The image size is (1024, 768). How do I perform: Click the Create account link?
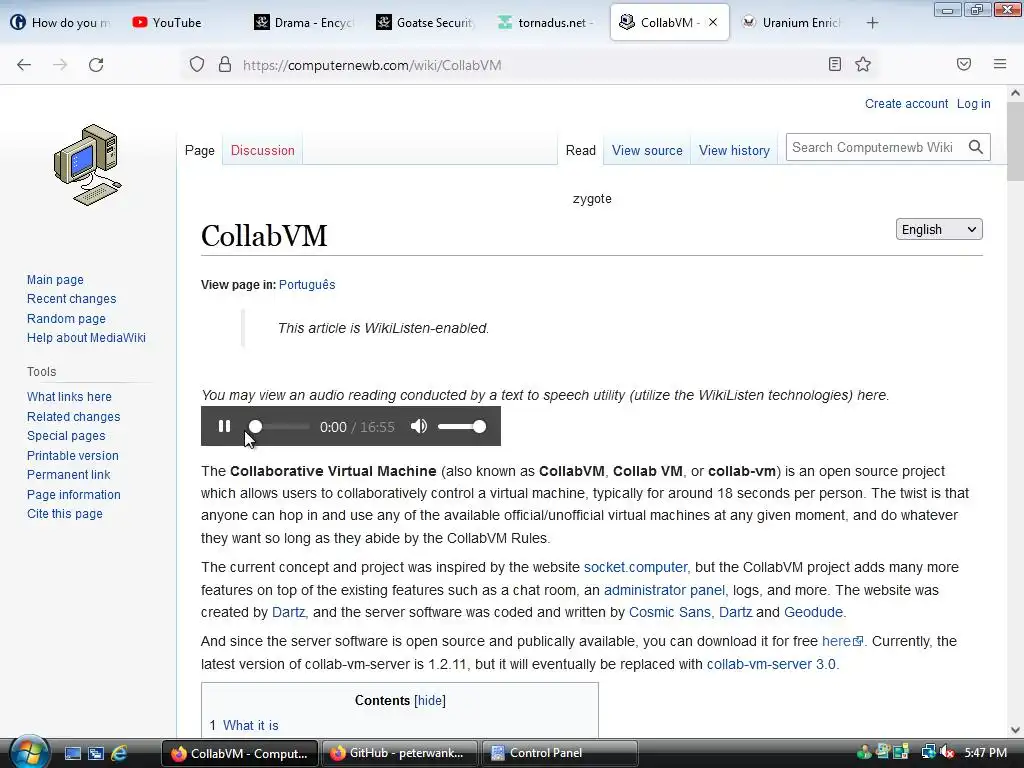[906, 104]
